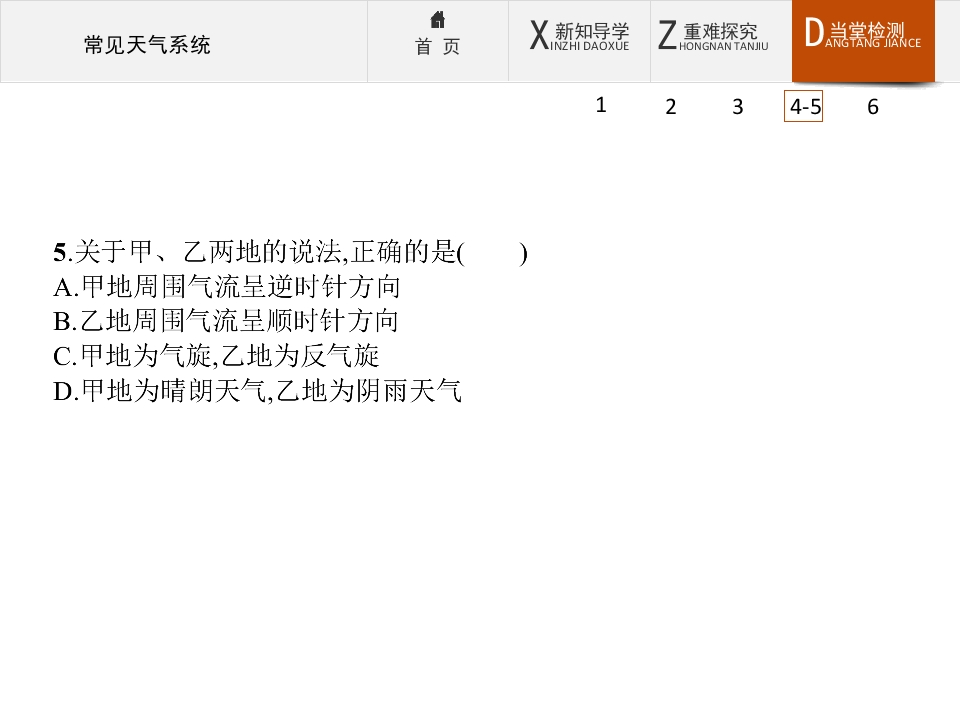Screen dimensions: 960x720
Task: Select the 4-5 question link
Action: [x=803, y=107]
